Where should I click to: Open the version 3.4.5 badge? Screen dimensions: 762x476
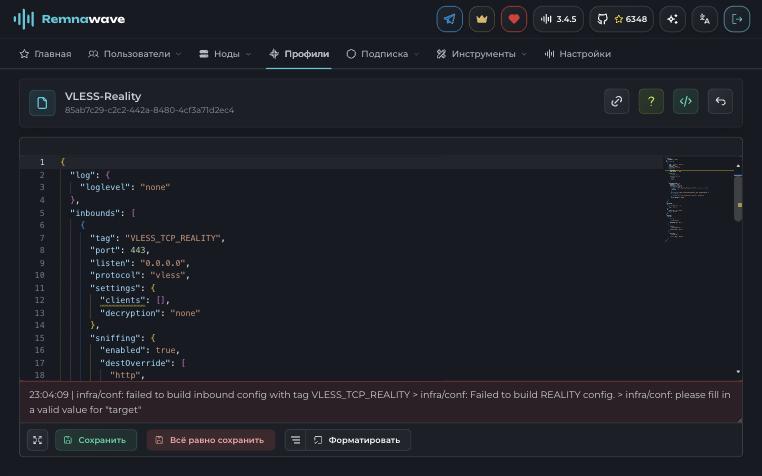tap(558, 19)
